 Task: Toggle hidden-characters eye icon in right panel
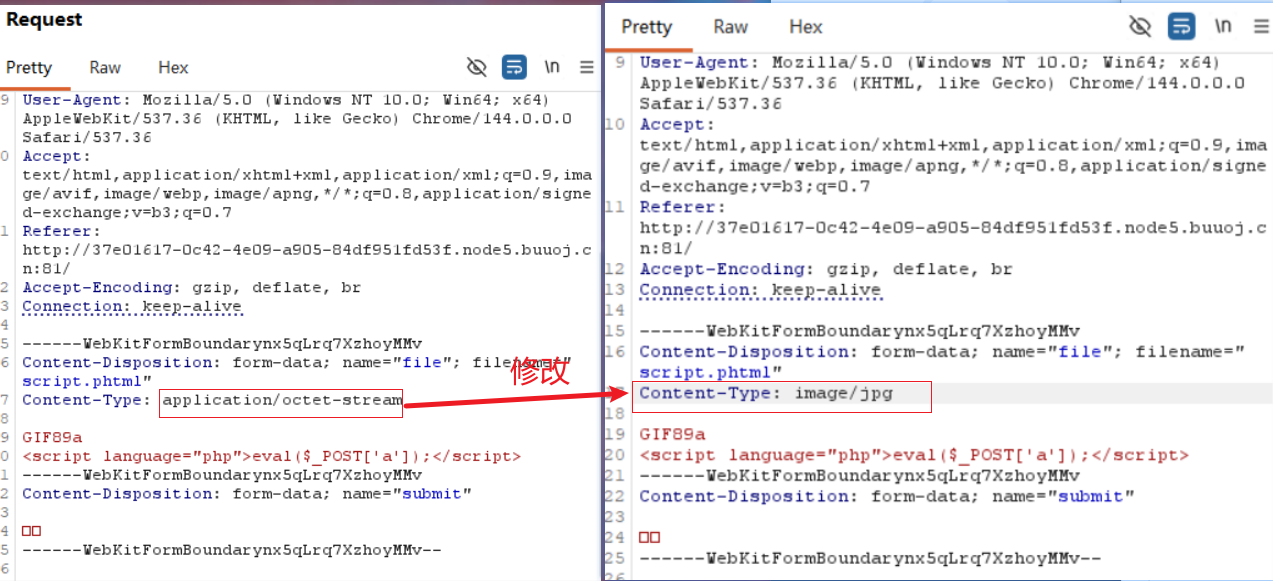1140,26
